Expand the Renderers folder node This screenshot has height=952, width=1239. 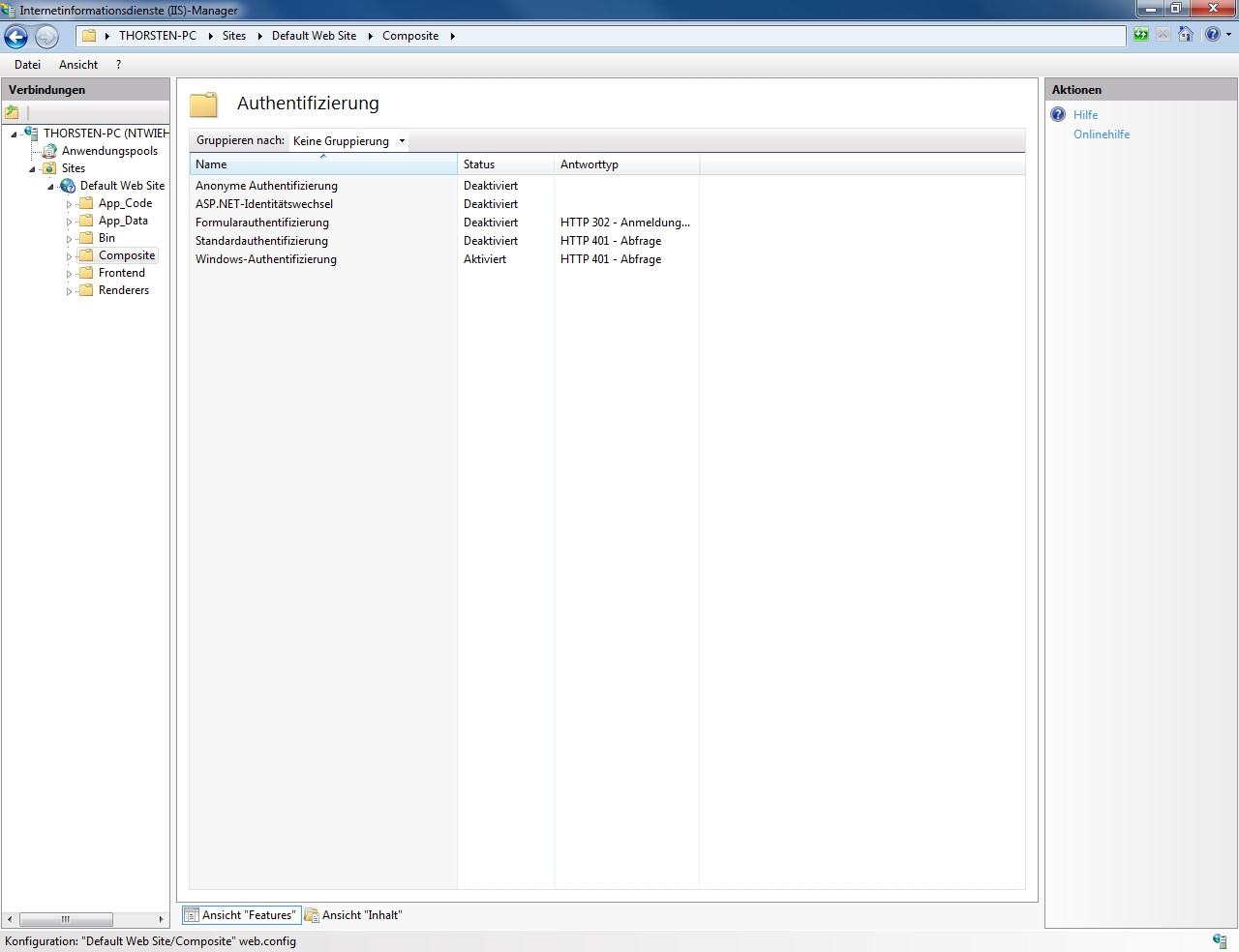pyautogui.click(x=69, y=291)
